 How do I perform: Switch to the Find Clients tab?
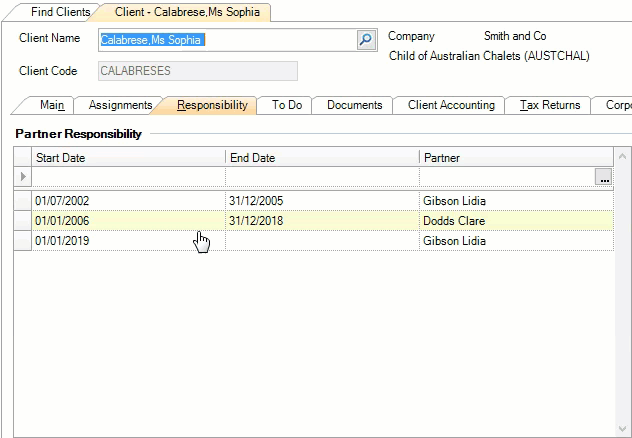[x=60, y=12]
